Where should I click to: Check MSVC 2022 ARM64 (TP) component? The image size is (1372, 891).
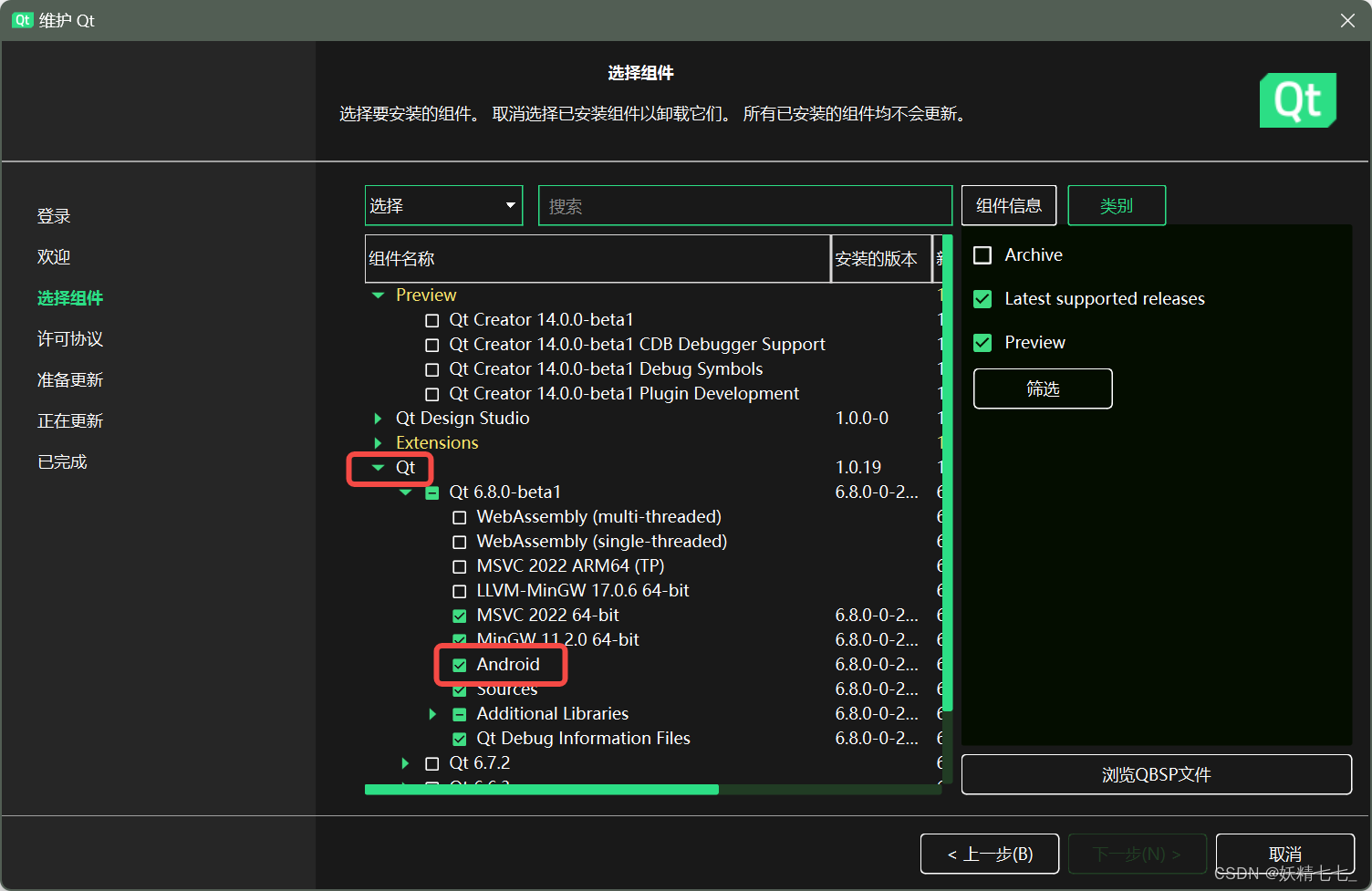coord(460,567)
